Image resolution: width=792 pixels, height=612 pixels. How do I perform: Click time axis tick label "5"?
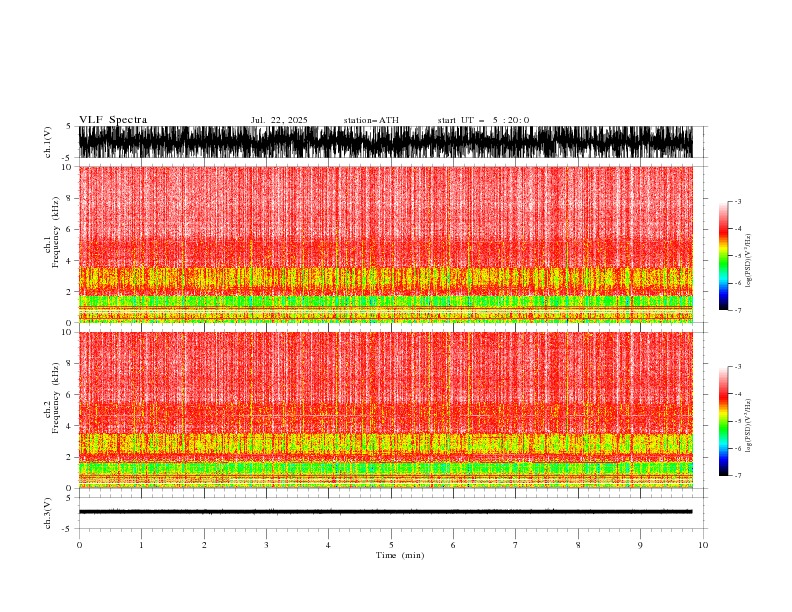point(391,545)
